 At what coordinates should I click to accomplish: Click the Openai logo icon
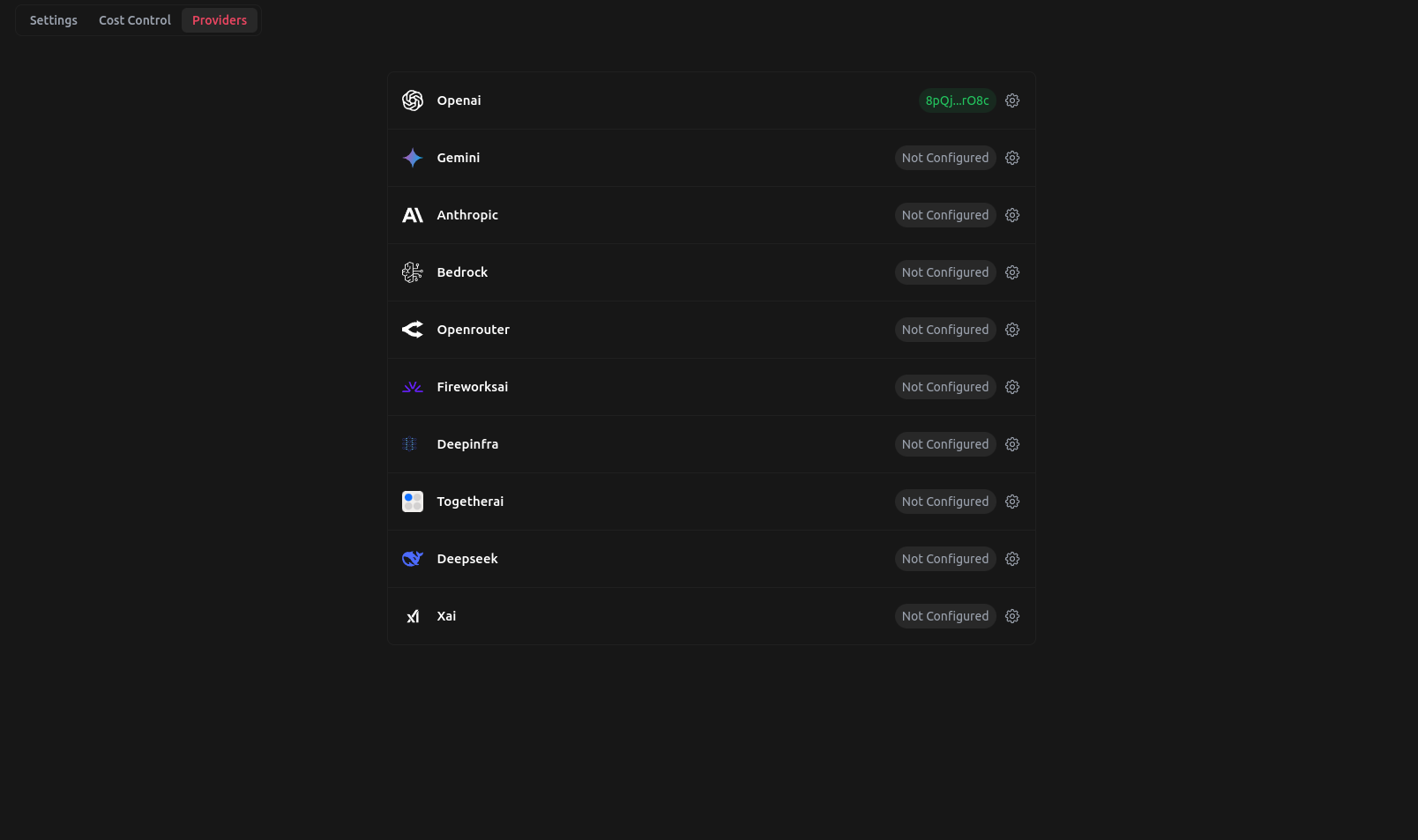[x=413, y=100]
